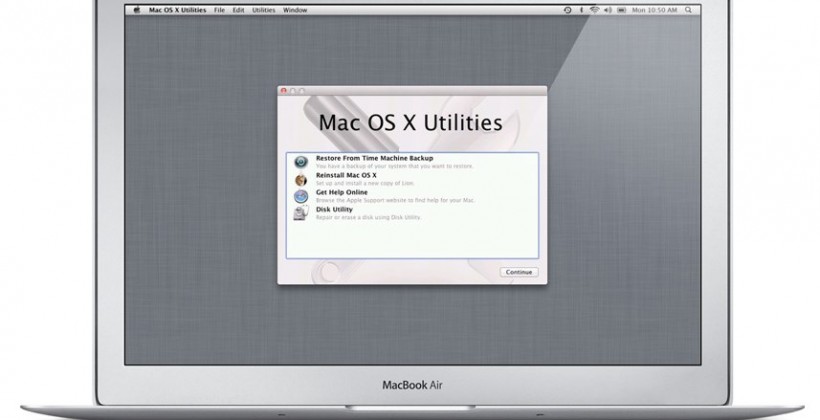Click the Continue button
The image size is (820, 420).
[x=519, y=272]
